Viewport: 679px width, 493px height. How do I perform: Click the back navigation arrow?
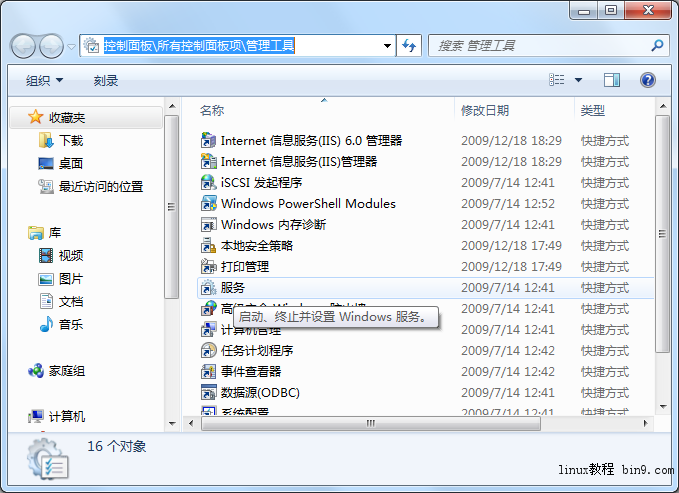pos(23,46)
